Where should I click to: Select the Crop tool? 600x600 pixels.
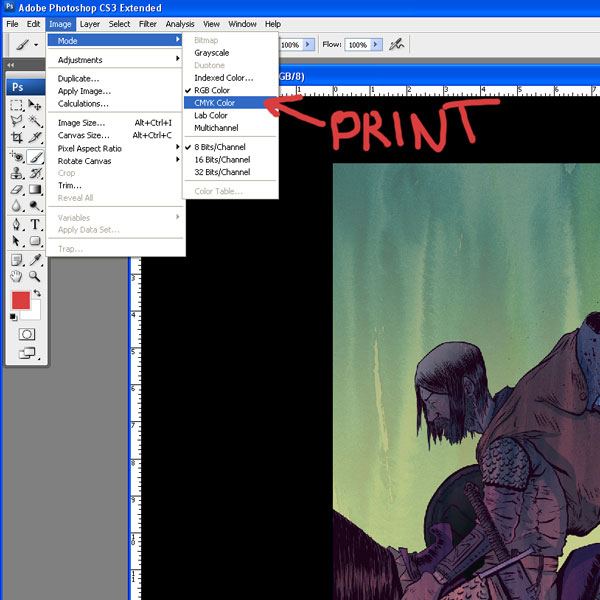(x=16, y=137)
